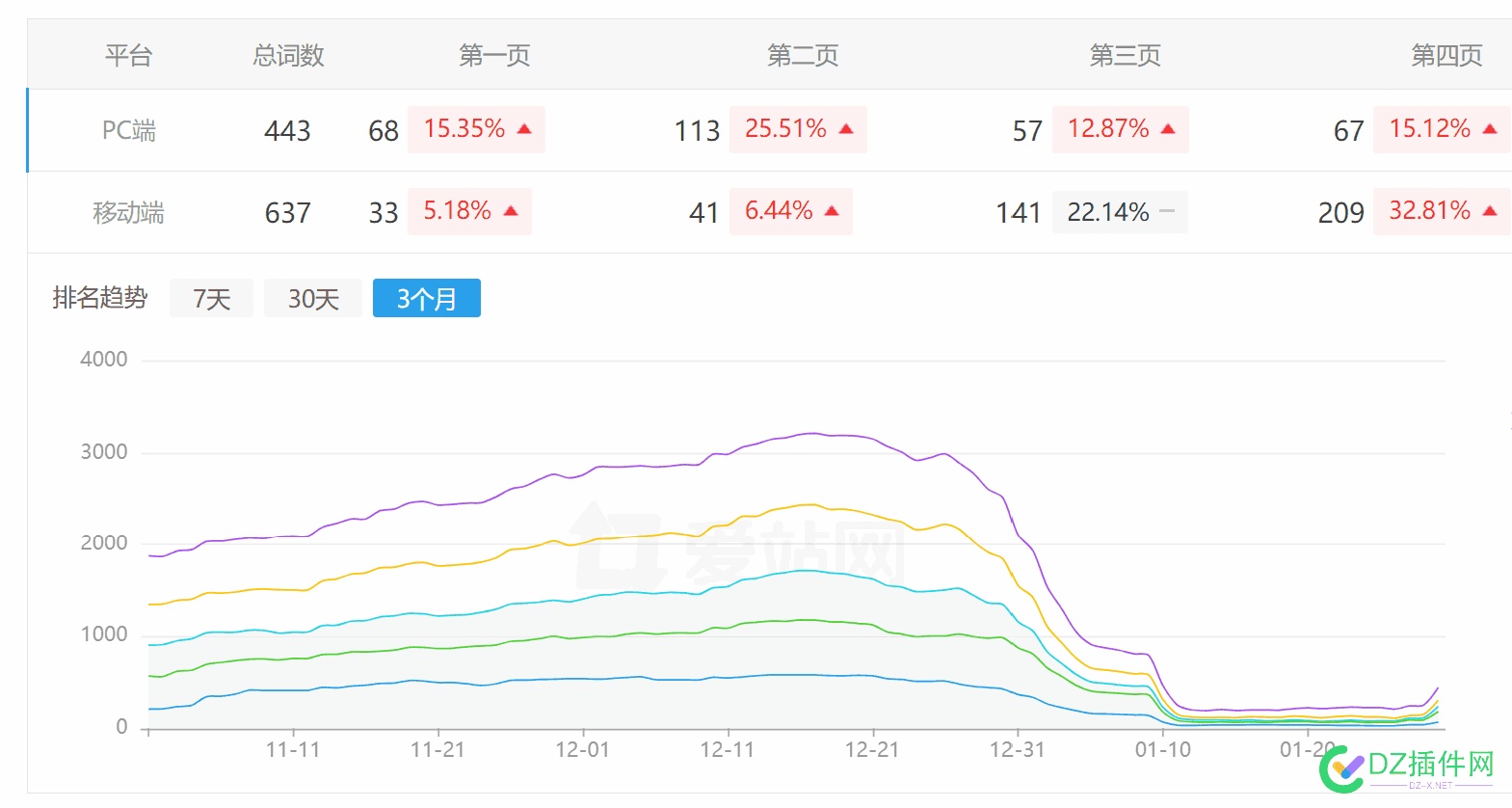
Task: Click the 第二页 column header
Action: pyautogui.click(x=803, y=55)
